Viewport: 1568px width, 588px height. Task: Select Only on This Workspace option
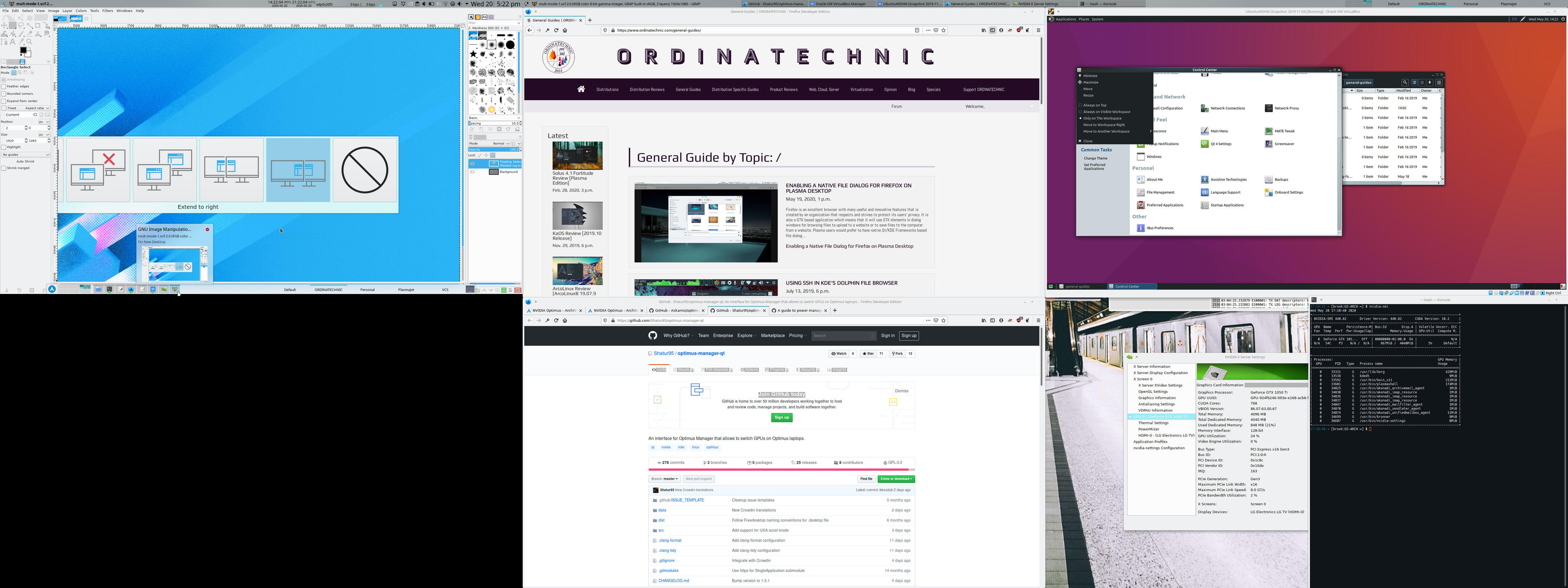click(x=1102, y=118)
